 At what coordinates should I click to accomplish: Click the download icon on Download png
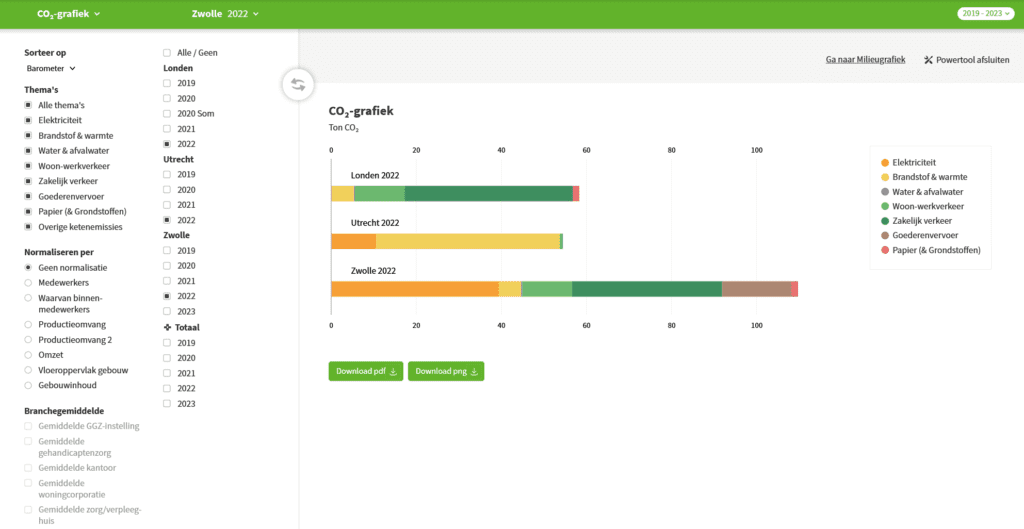[474, 372]
